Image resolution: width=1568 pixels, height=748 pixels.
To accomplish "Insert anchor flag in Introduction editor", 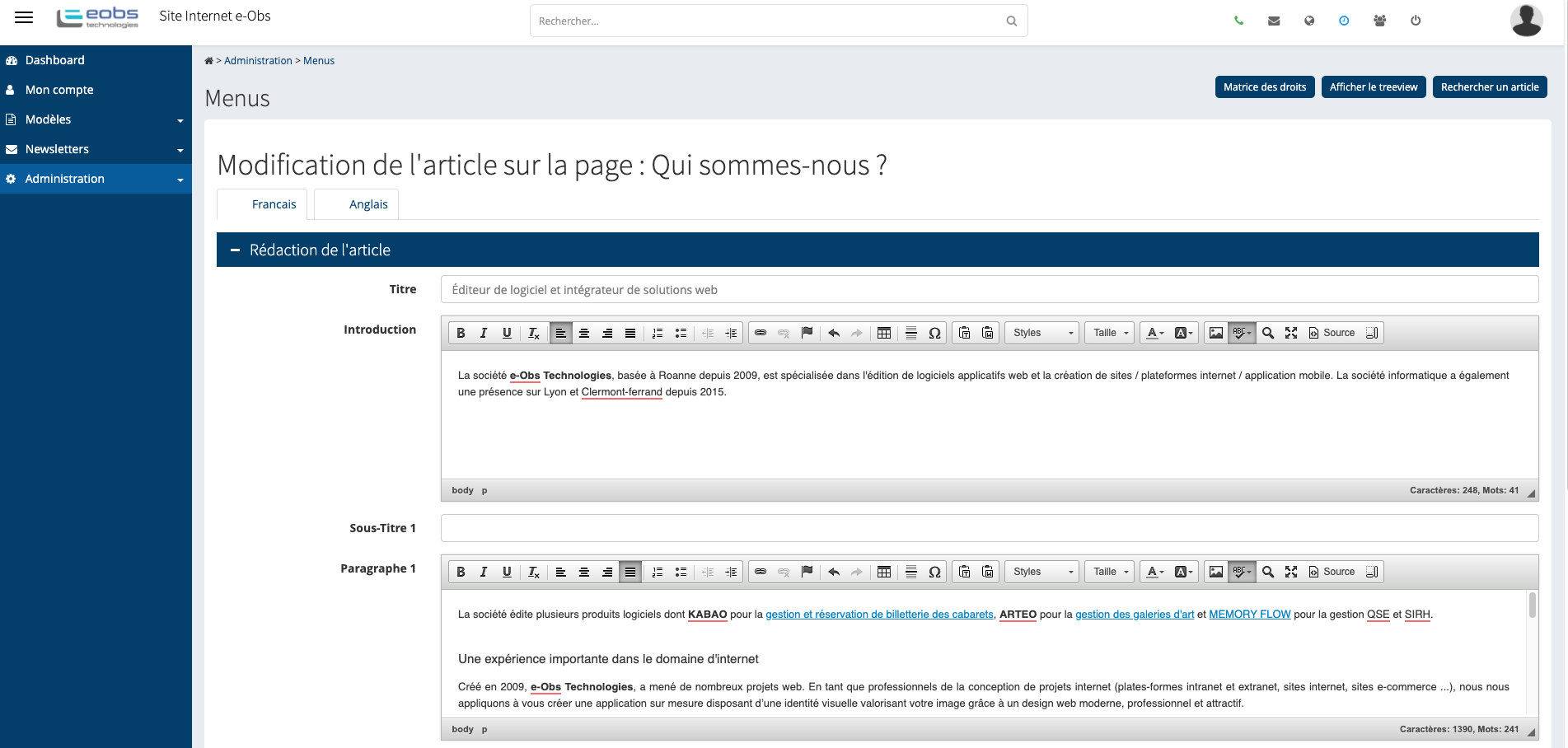I will point(807,333).
